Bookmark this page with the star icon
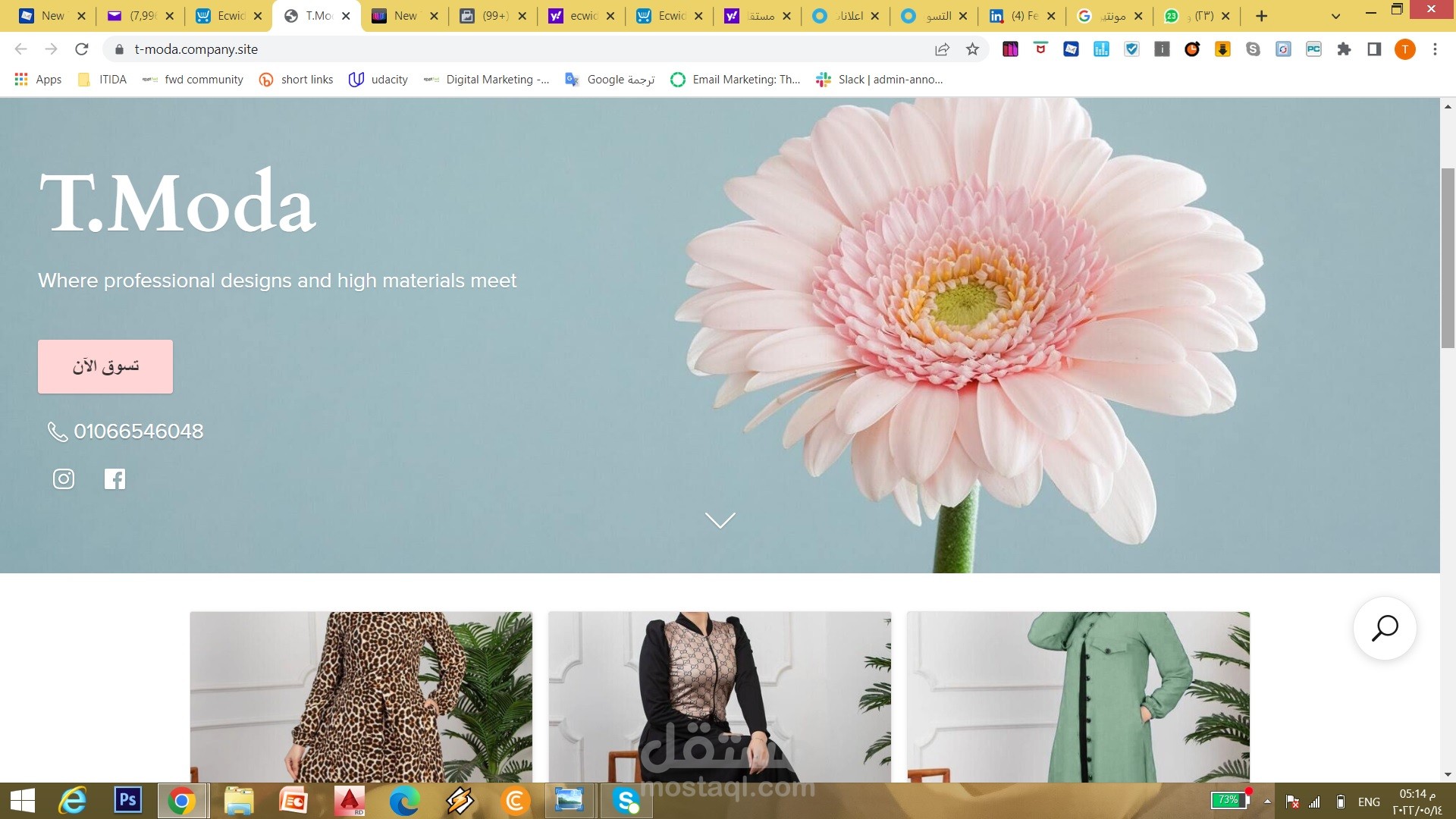The width and height of the screenshot is (1456, 819). 972,49
